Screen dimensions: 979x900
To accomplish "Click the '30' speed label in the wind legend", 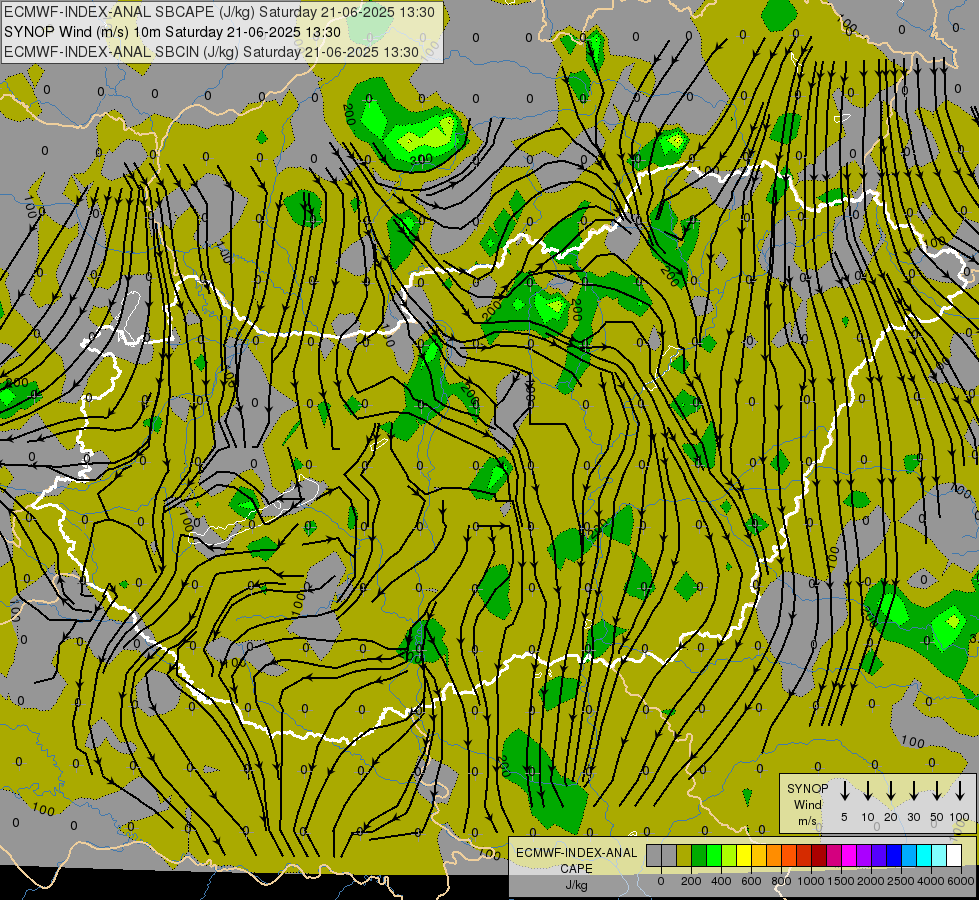I will (913, 817).
